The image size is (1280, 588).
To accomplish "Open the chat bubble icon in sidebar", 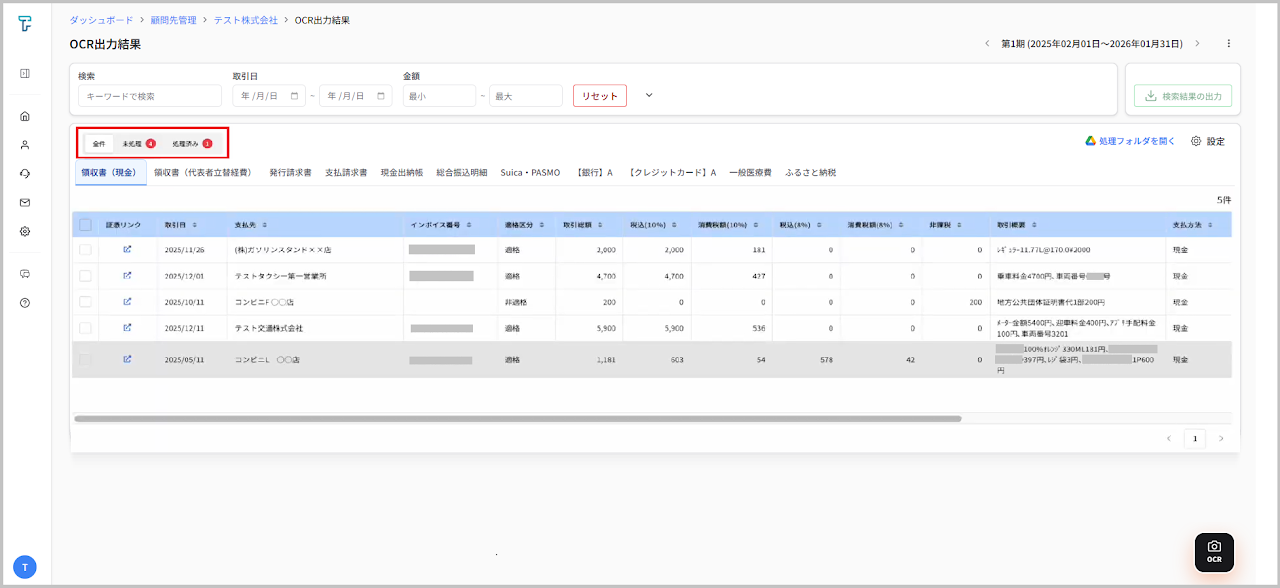I will pos(25,273).
